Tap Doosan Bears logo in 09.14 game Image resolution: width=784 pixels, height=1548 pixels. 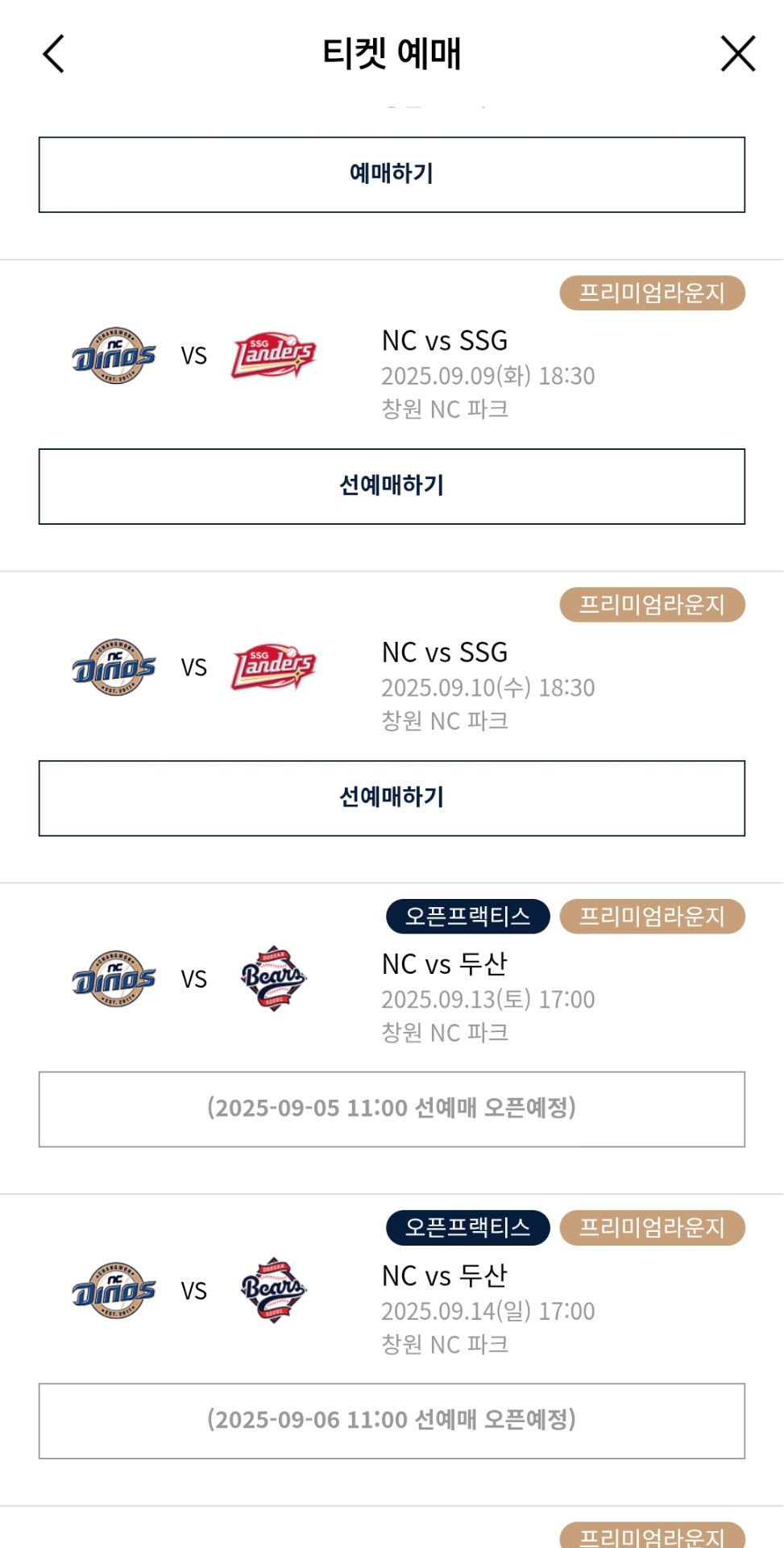[273, 1290]
